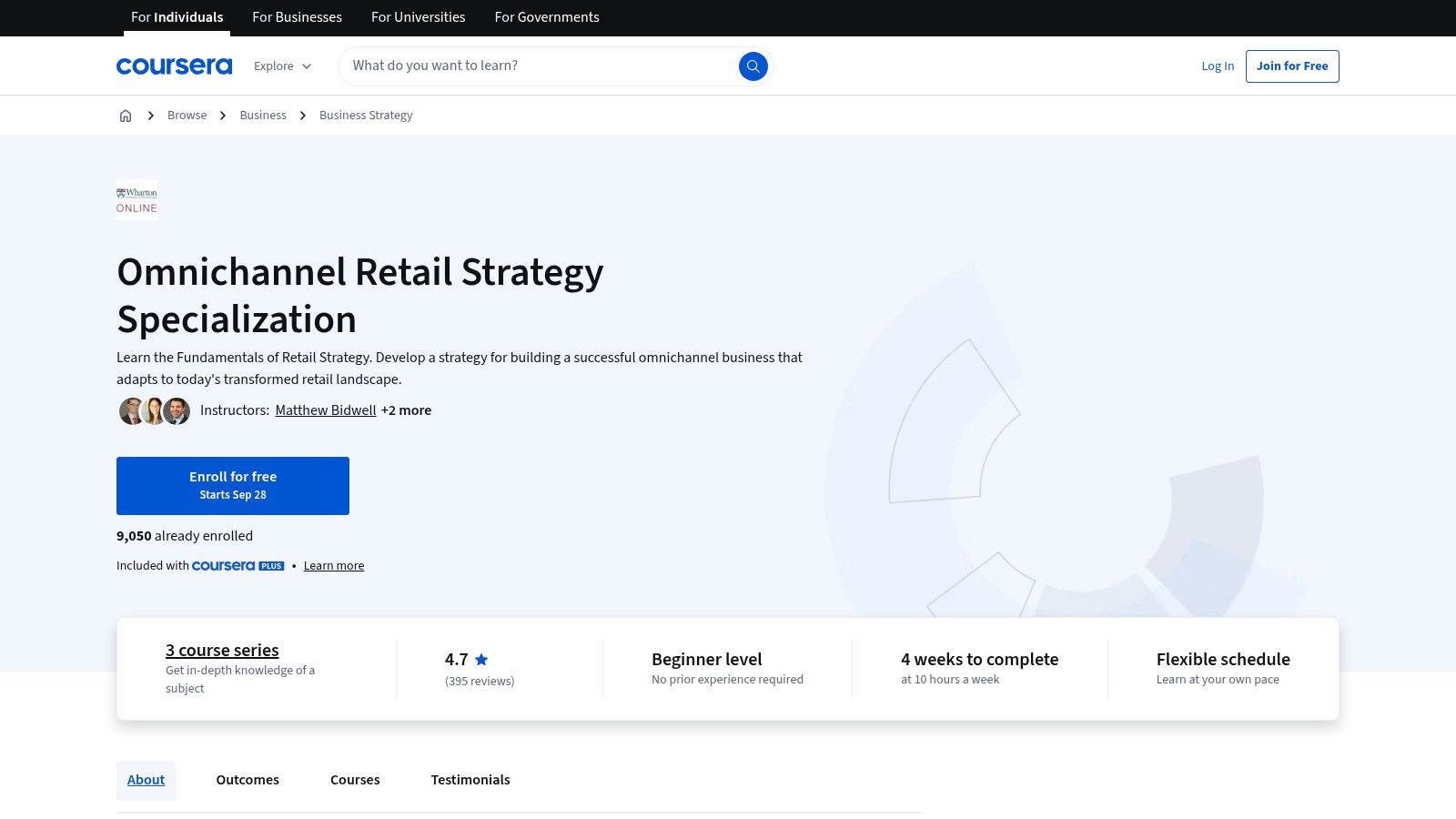Screen dimensions: 1456x819
Task: Switch to the Courses tab
Action: 355,780
